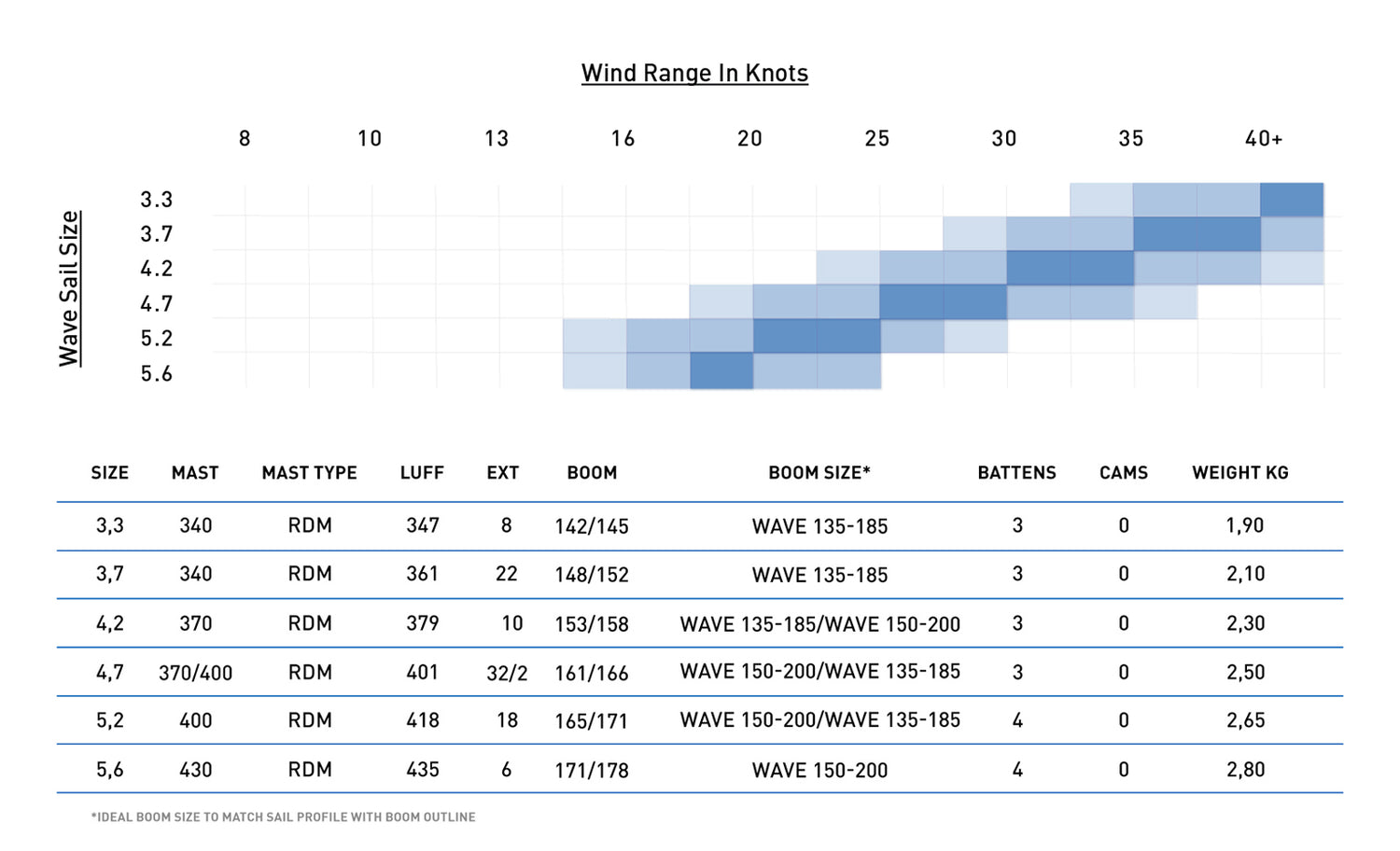Click the extension value 32/2
Screen dimensions: 1400x851
click(507, 673)
